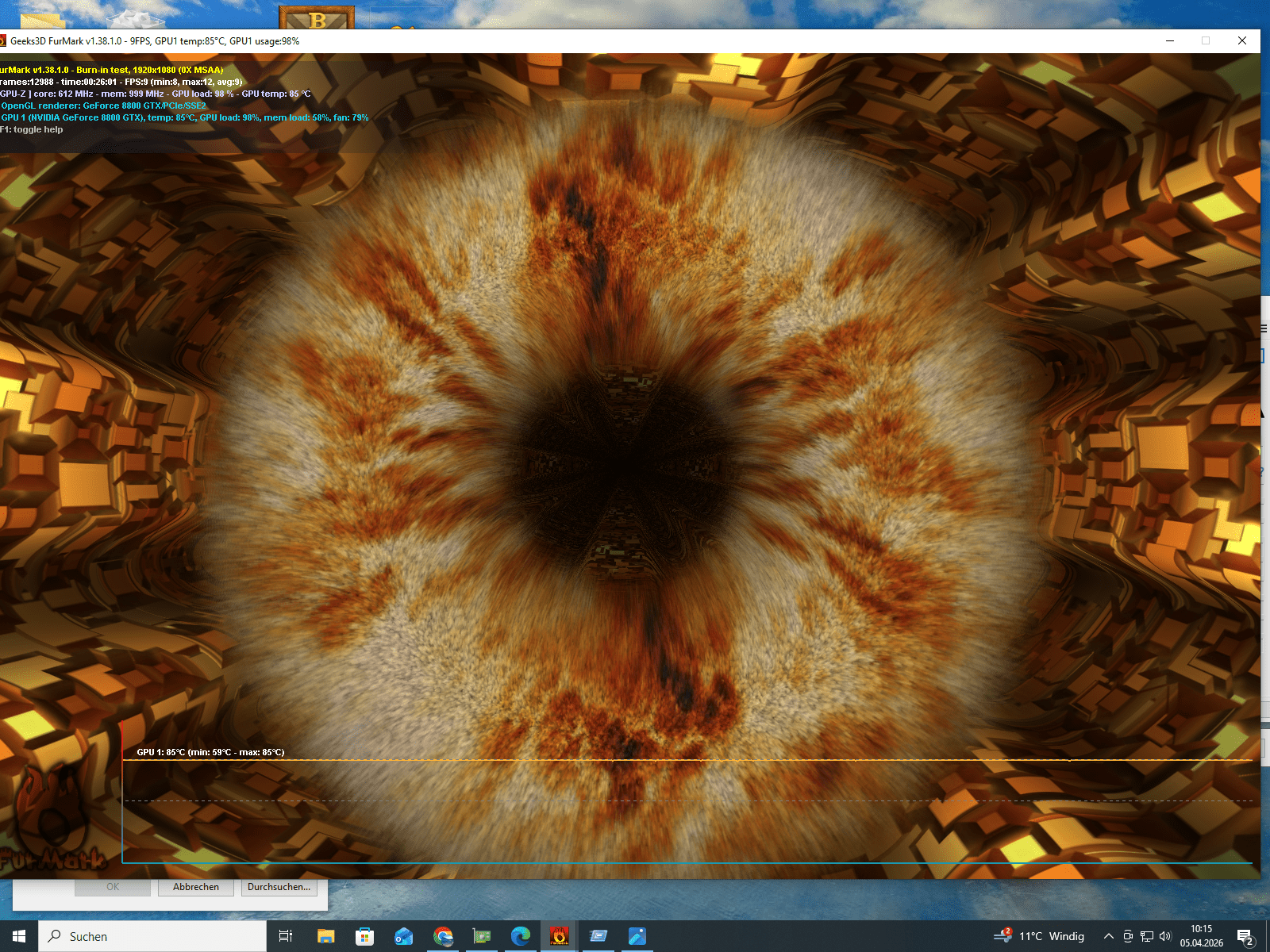This screenshot has width=1270, height=952.
Task: Open File Explorer from the taskbar
Action: (326, 936)
